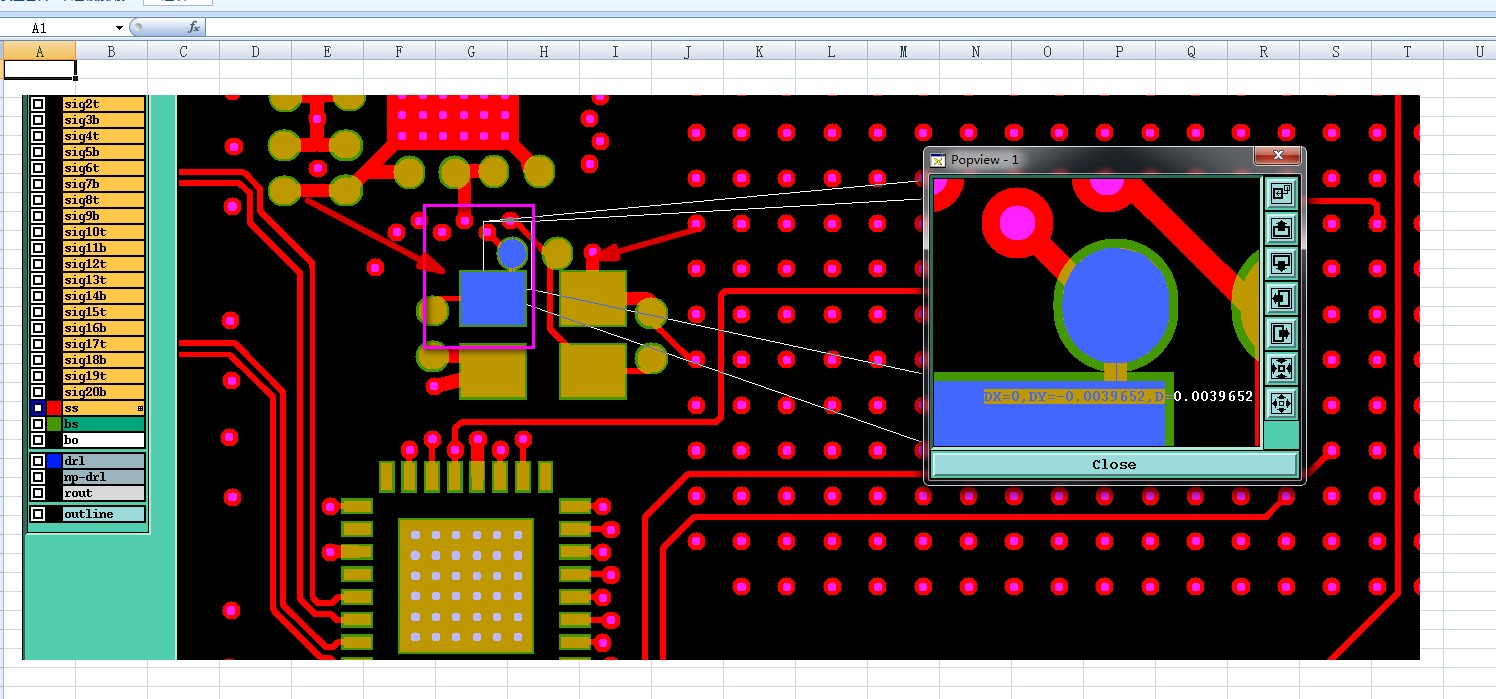Expand the ss layer small marker
The height and width of the screenshot is (699, 1496).
pyautogui.click(x=140, y=408)
